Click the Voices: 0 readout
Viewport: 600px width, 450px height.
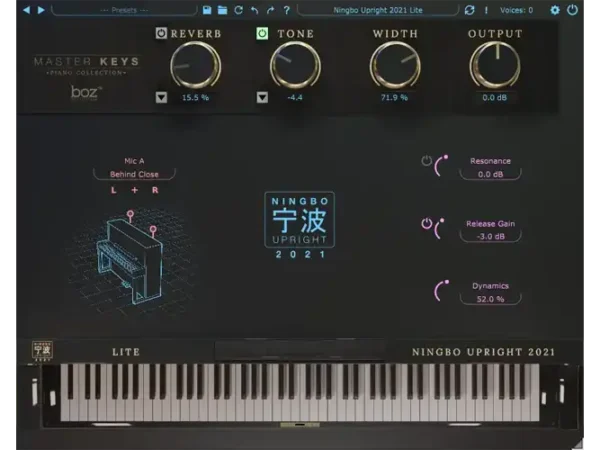516,10
